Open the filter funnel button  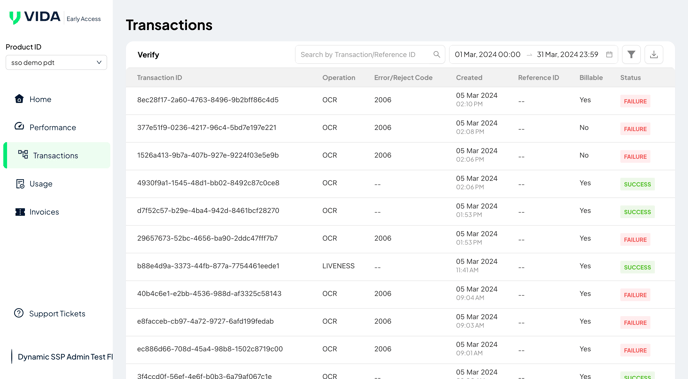[x=631, y=54]
